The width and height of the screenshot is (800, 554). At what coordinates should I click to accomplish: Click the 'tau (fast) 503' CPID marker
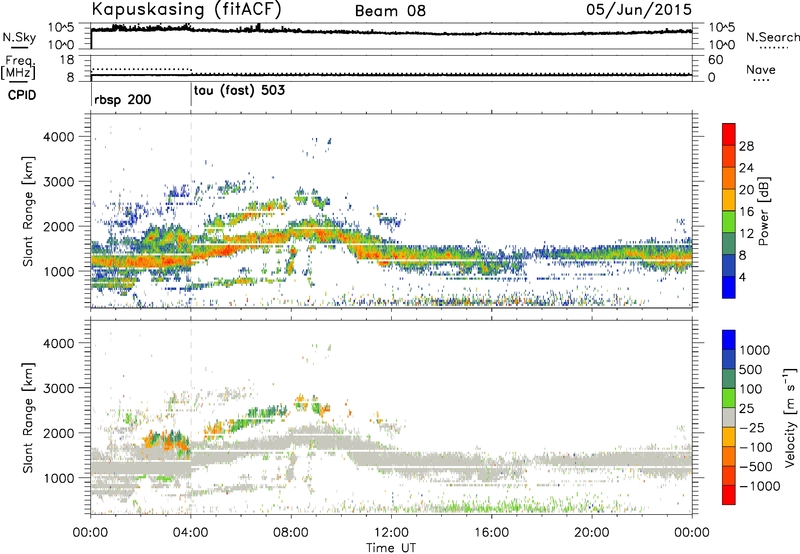[x=239, y=90]
